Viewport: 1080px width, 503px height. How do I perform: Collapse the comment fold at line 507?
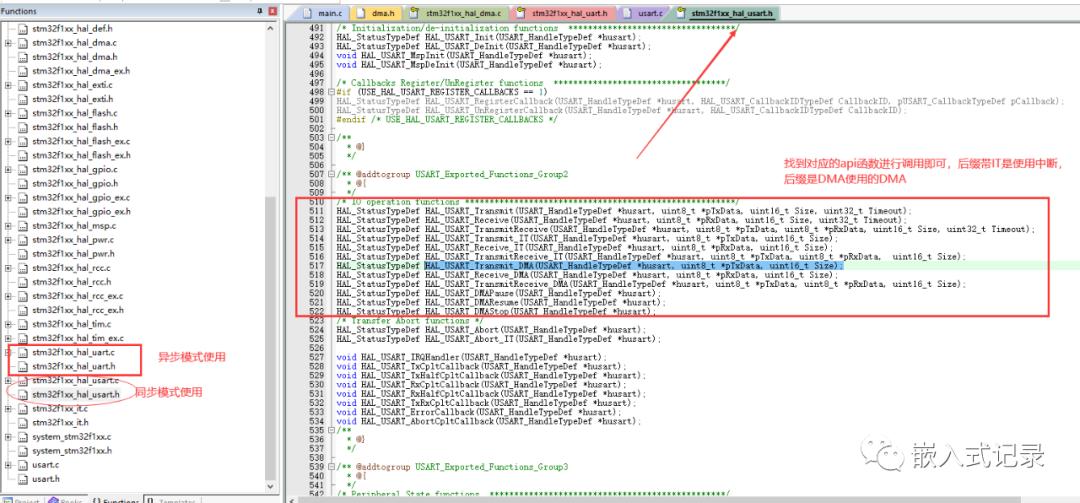[331, 174]
